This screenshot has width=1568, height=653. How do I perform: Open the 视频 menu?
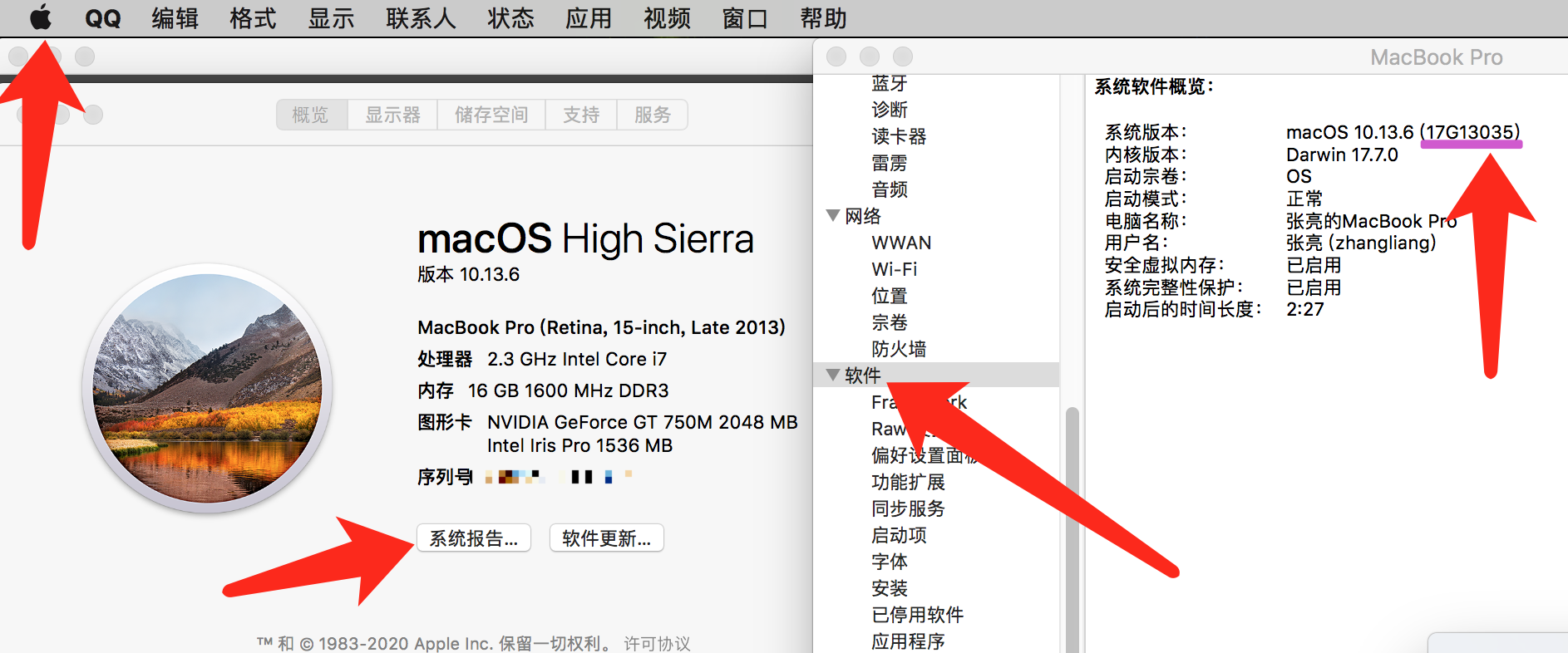point(668,18)
